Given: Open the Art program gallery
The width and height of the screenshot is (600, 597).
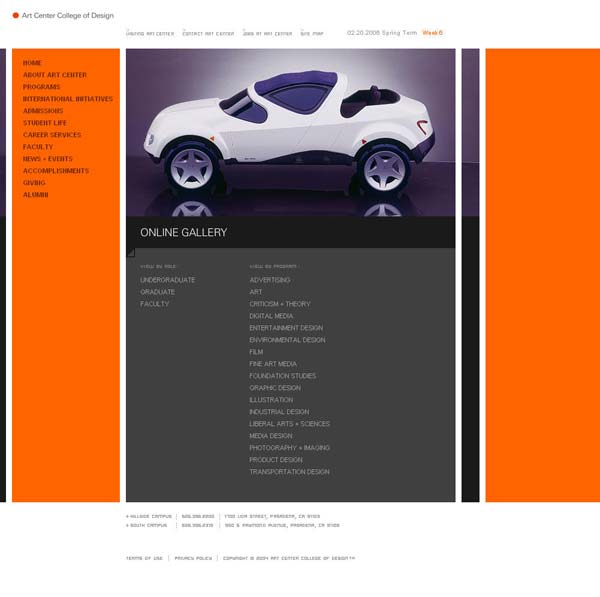Looking at the screenshot, I should click(256, 292).
